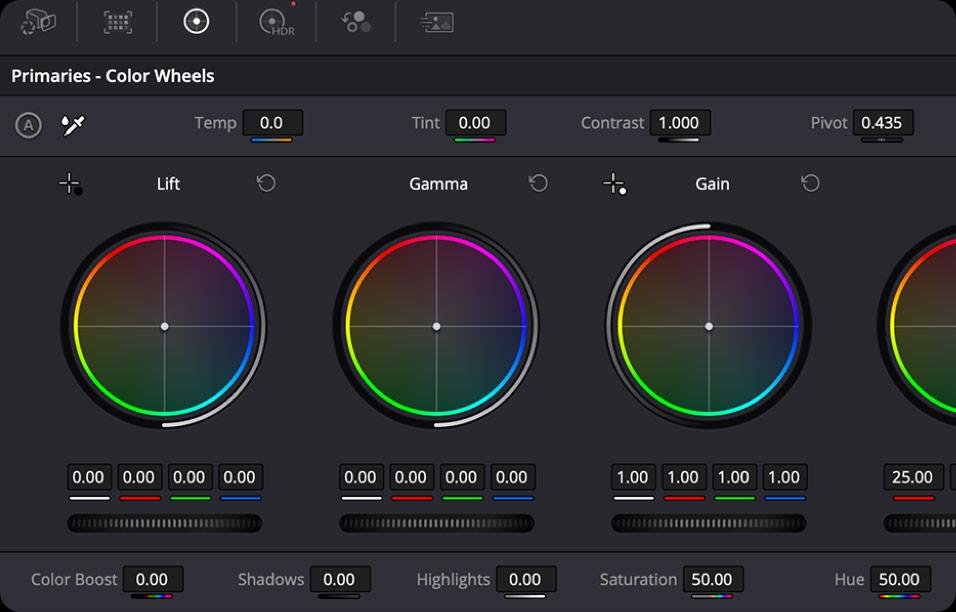The width and height of the screenshot is (956, 612).
Task: Open the Motion Effects palette icon
Action: click(437, 23)
